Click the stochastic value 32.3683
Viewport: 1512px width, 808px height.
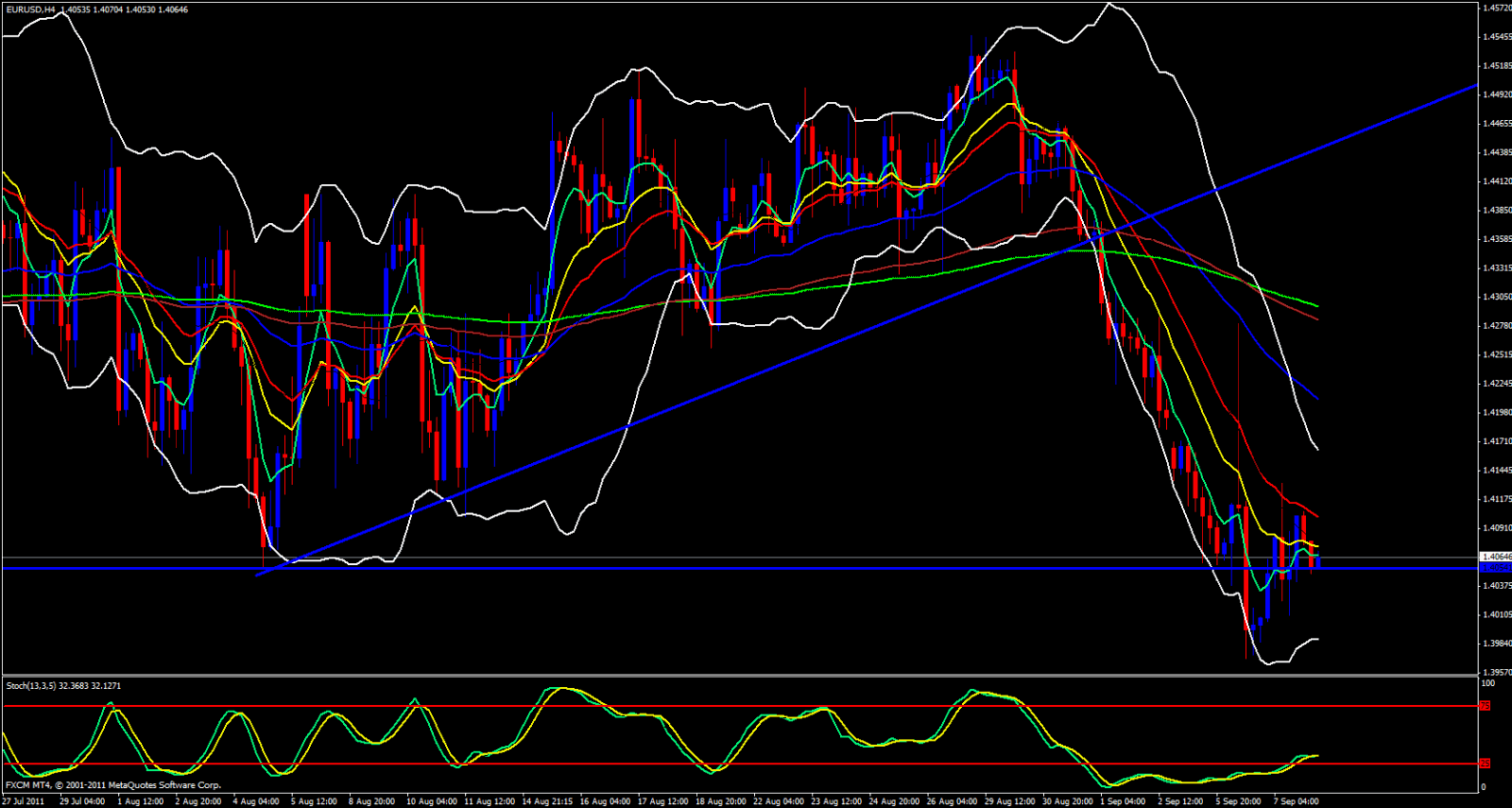74,685
